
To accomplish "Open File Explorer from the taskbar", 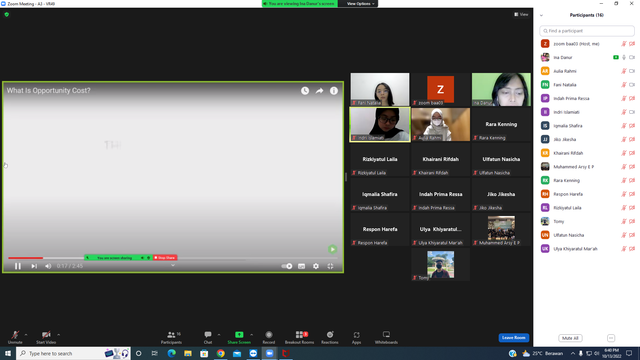I will pos(188,353).
